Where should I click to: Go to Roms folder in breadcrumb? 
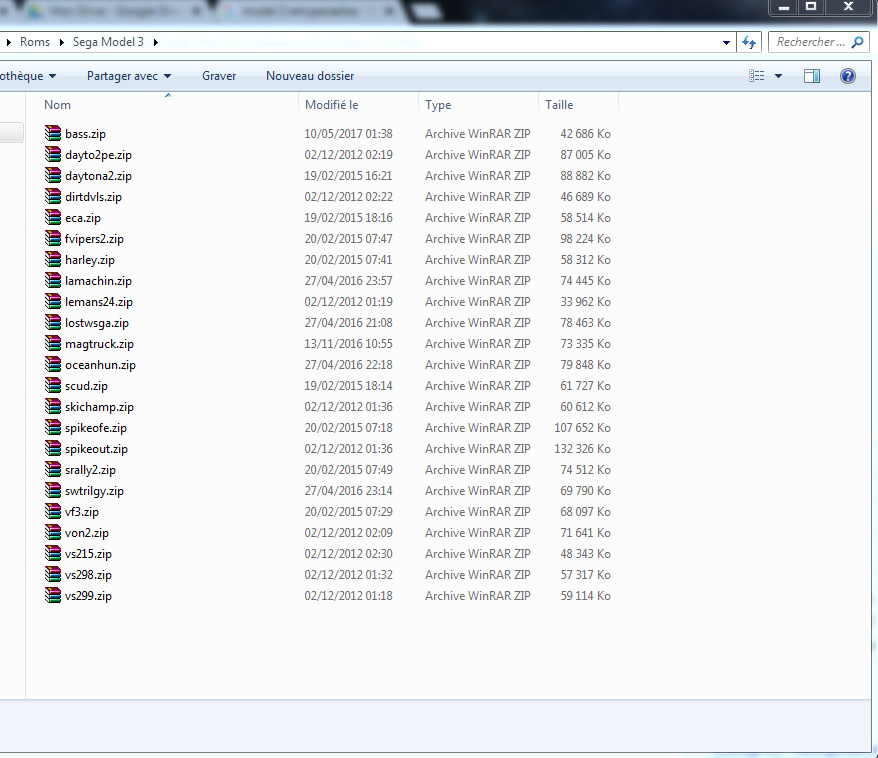click(35, 42)
